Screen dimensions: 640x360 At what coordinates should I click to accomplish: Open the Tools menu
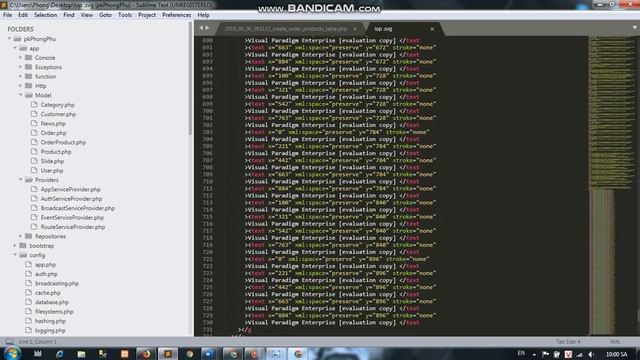click(x=124, y=15)
